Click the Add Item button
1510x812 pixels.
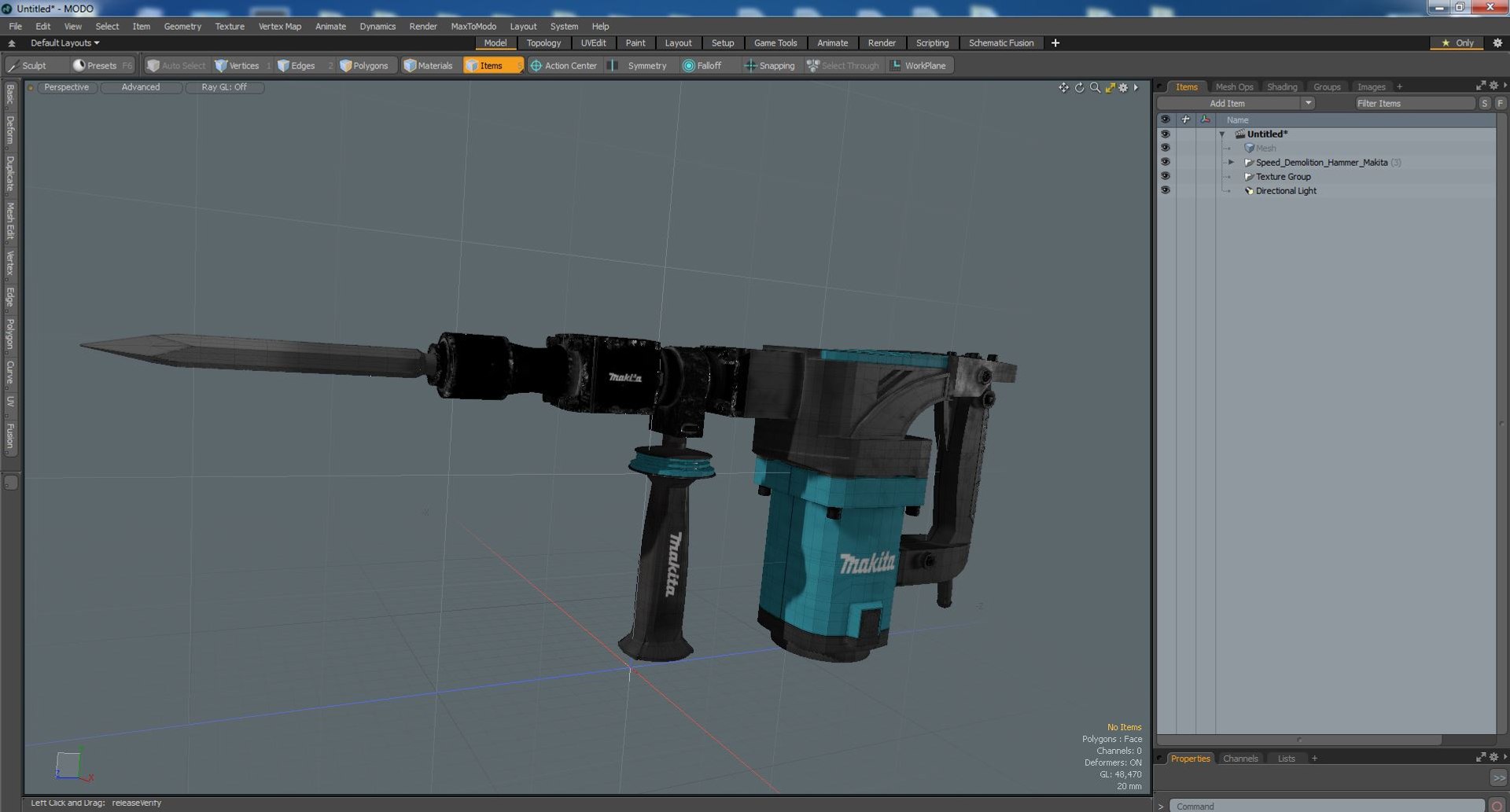pyautogui.click(x=1227, y=103)
